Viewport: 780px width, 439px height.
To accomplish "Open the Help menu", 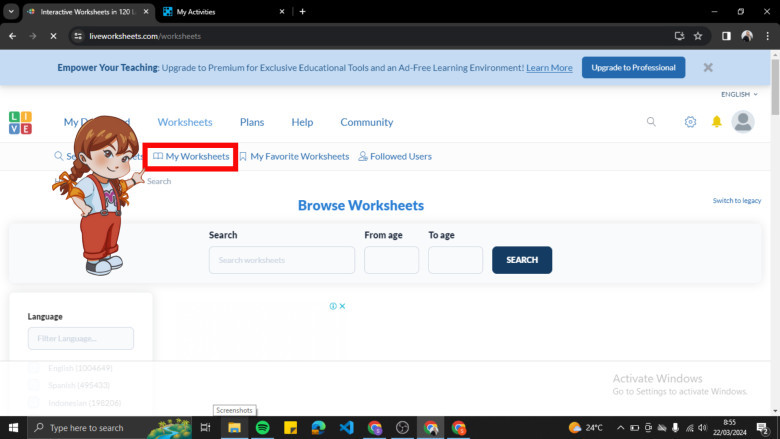I will pyautogui.click(x=302, y=122).
